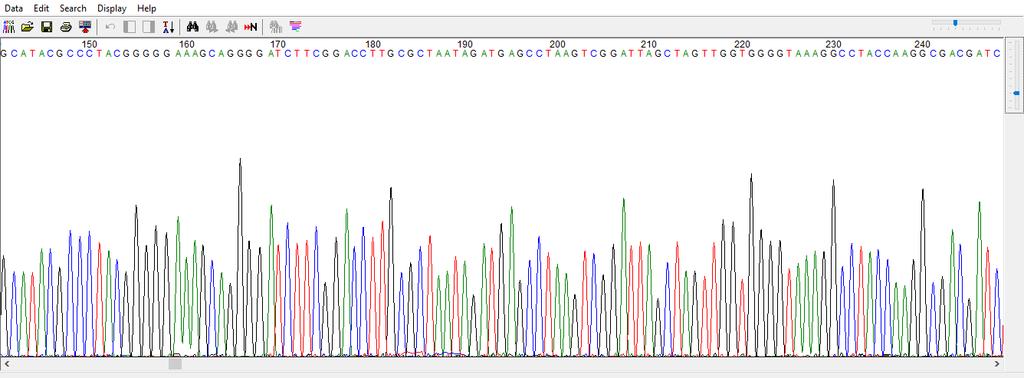Click position number 240 on the ruler
The image size is (1024, 378).
922,44
